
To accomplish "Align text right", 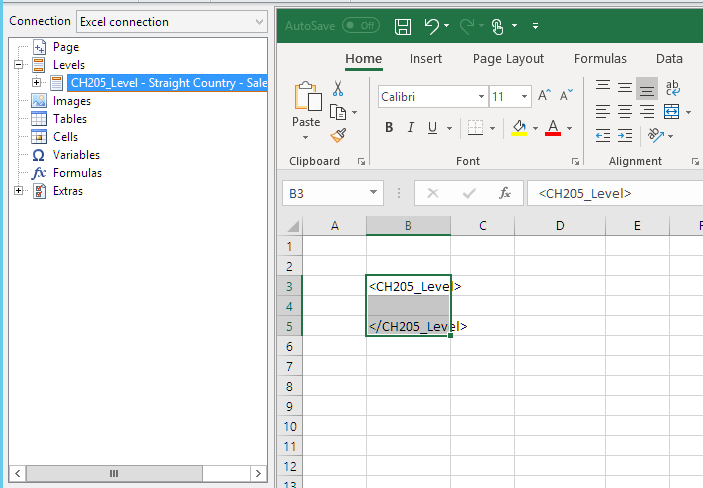I will [647, 111].
